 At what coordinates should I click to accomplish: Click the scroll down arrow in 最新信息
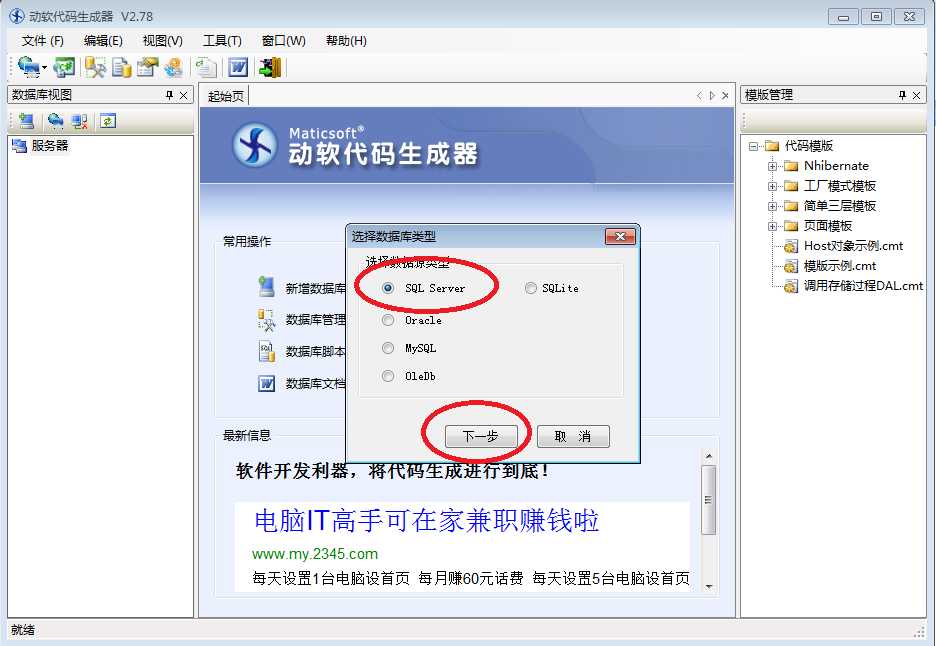(709, 587)
